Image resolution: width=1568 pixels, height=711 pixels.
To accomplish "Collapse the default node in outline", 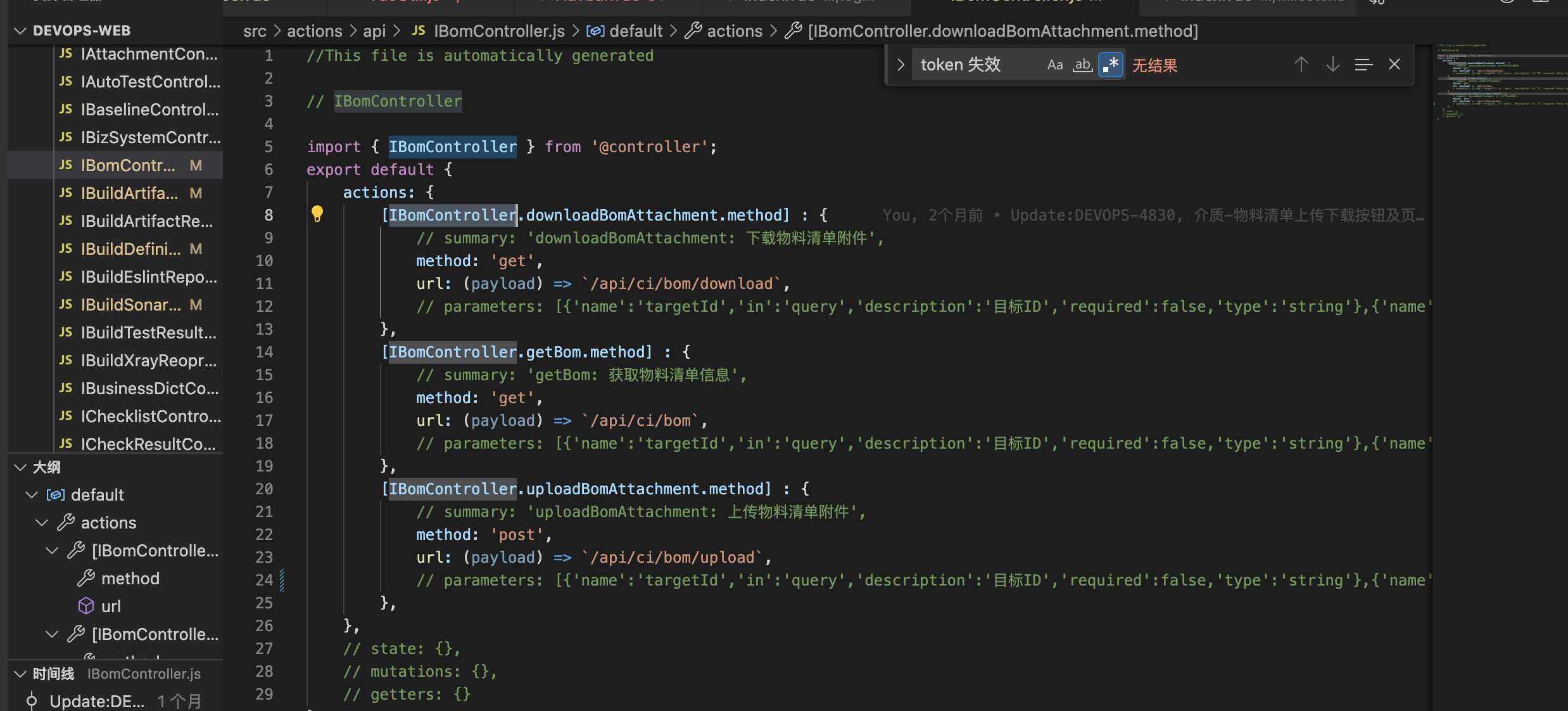I will point(32,495).
